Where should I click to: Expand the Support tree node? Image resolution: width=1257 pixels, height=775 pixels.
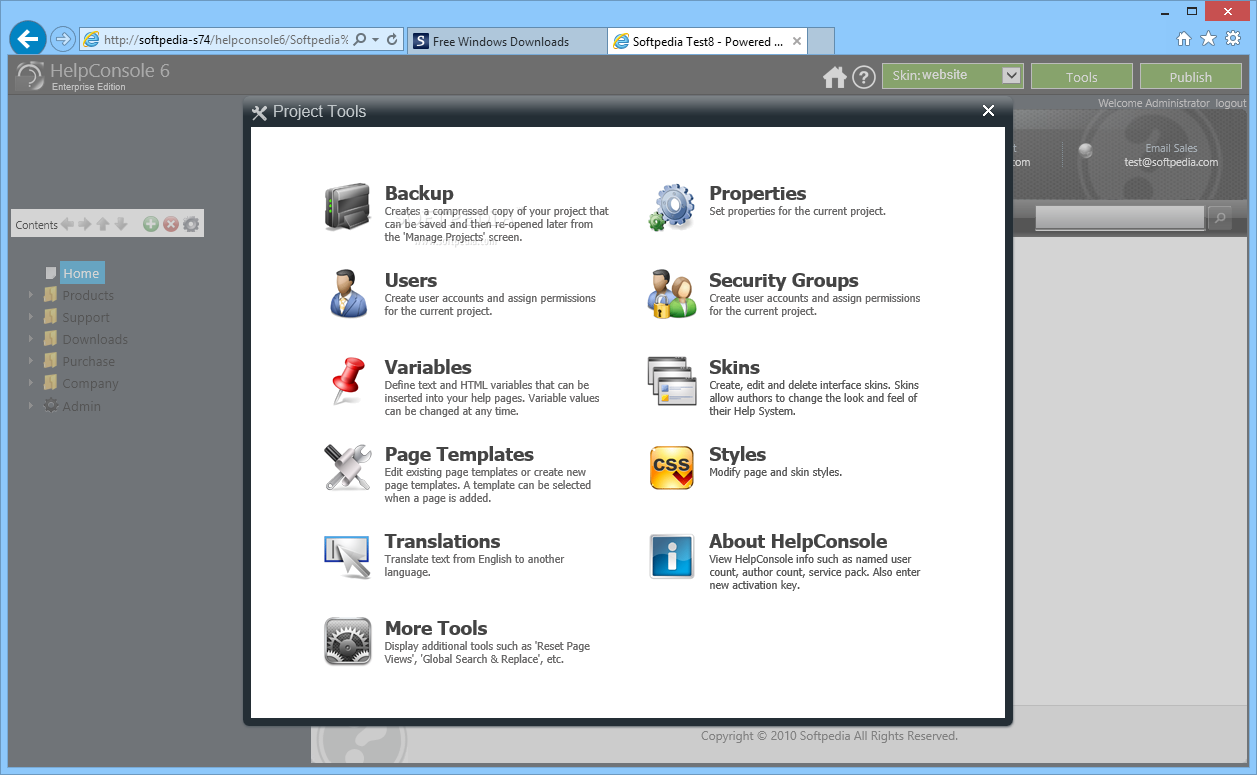tap(31, 317)
